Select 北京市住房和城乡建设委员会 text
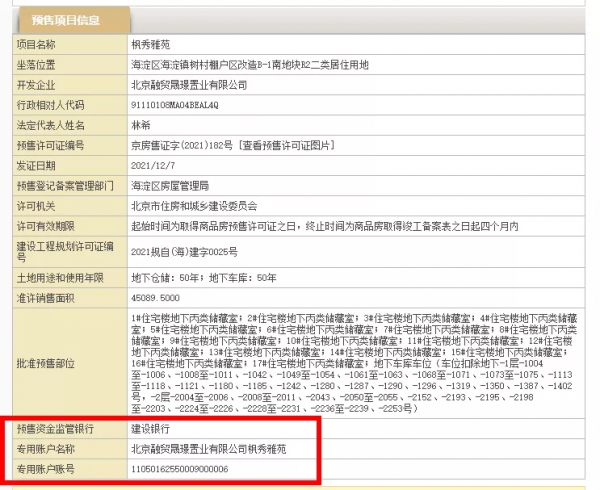 [194, 206]
